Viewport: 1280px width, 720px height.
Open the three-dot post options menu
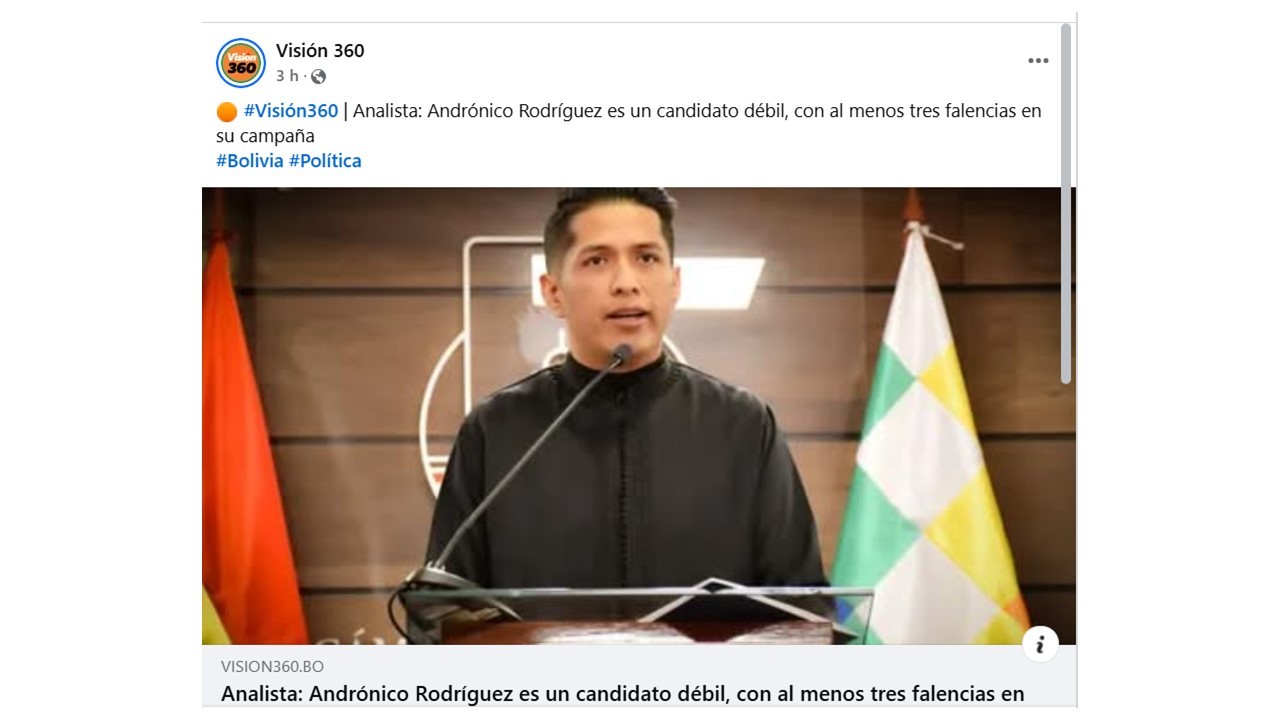[x=1038, y=61]
